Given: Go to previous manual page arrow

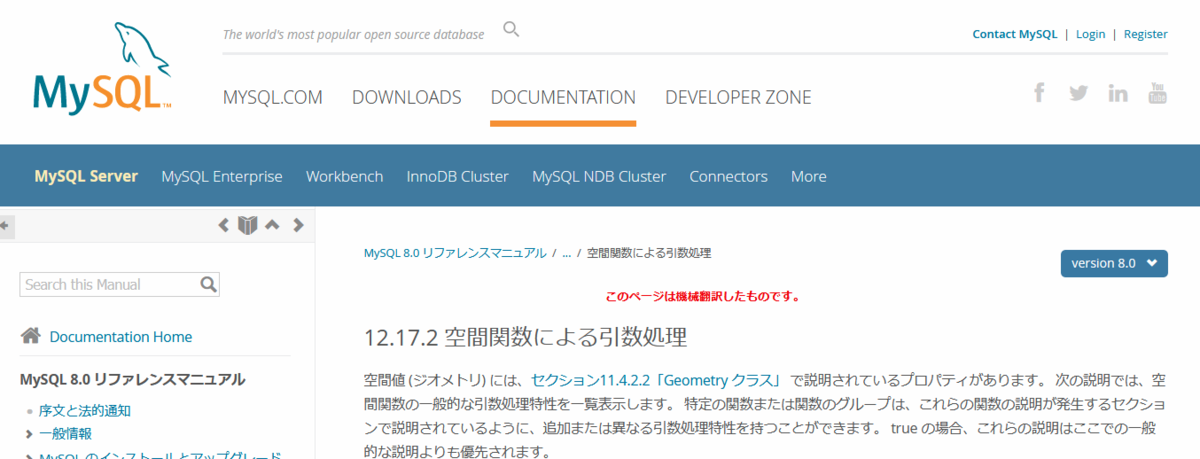Looking at the screenshot, I should point(224,225).
